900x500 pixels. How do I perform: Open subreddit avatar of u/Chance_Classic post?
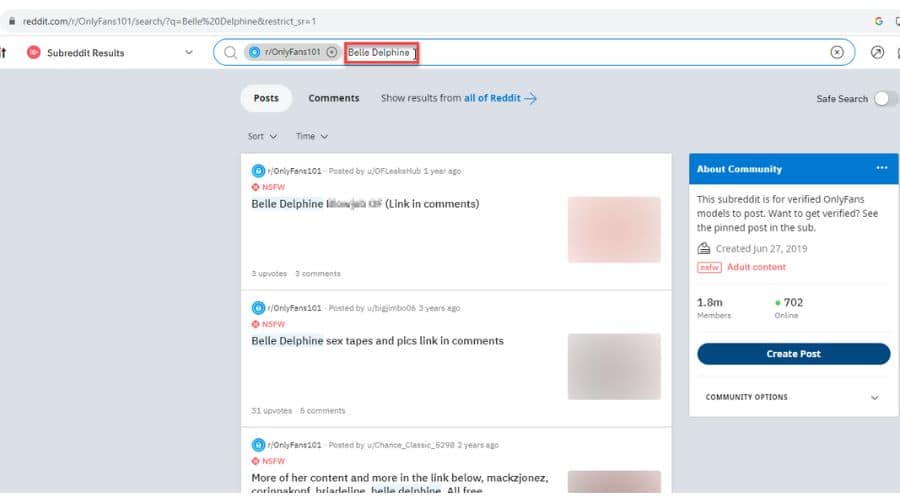pos(258,445)
